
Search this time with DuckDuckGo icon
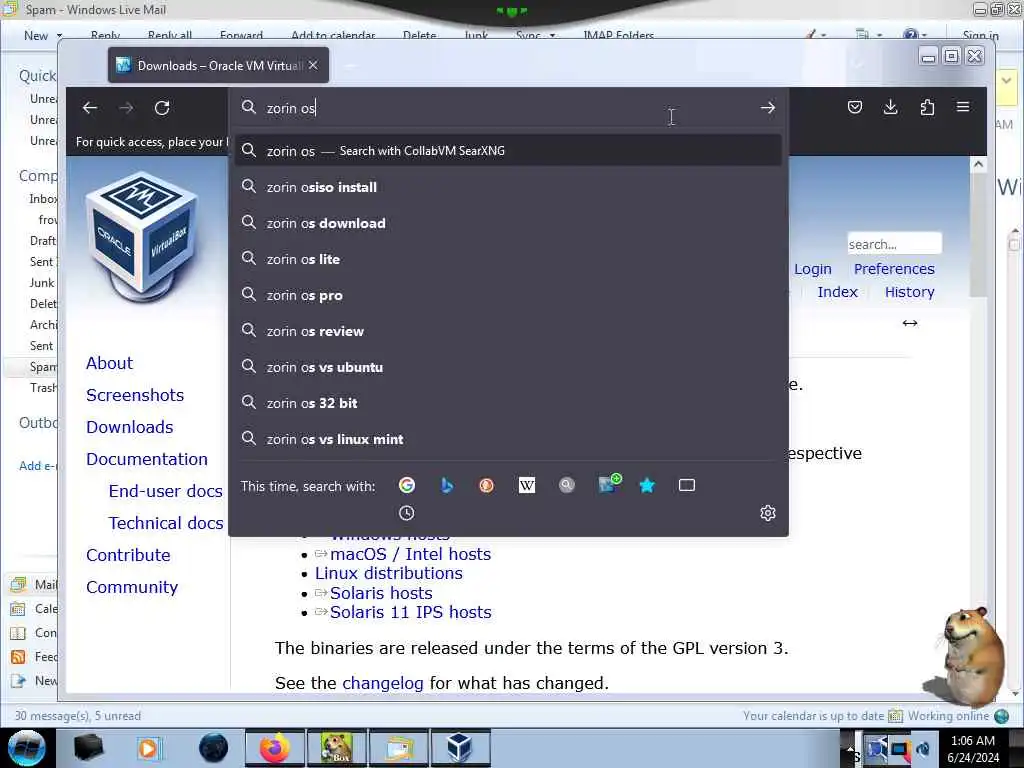point(487,485)
